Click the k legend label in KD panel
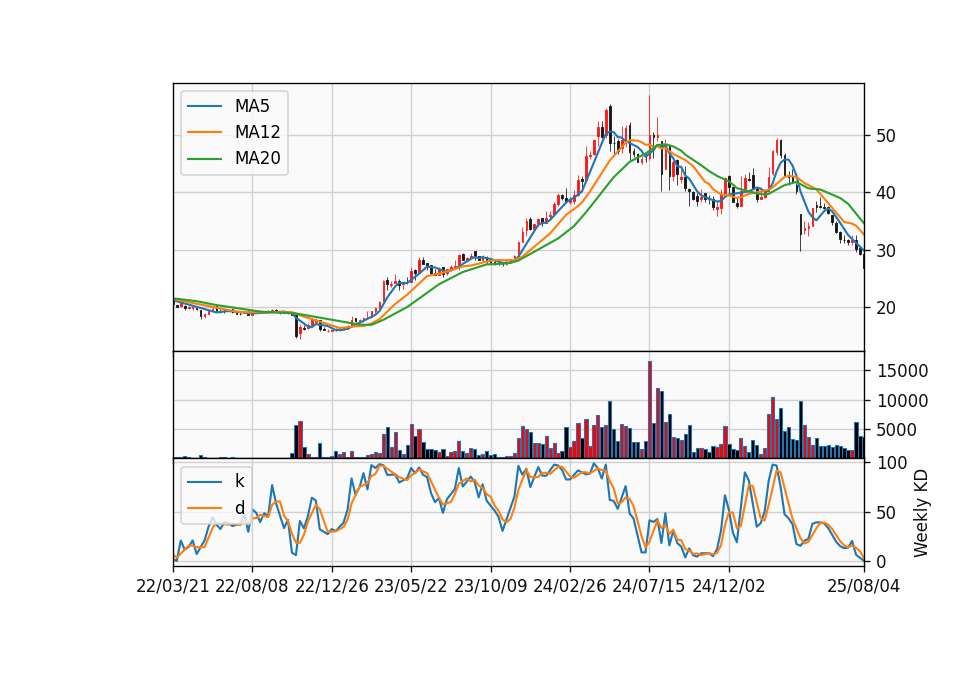Screen dimensions: 960x690 pyautogui.click(x=239, y=481)
